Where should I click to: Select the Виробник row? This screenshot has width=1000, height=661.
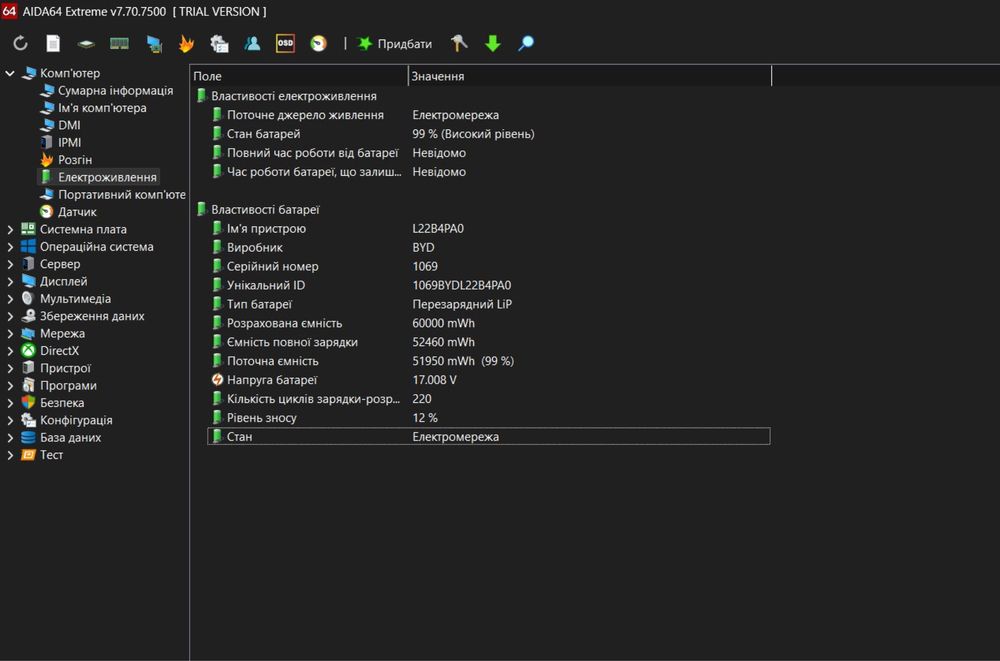(489, 247)
